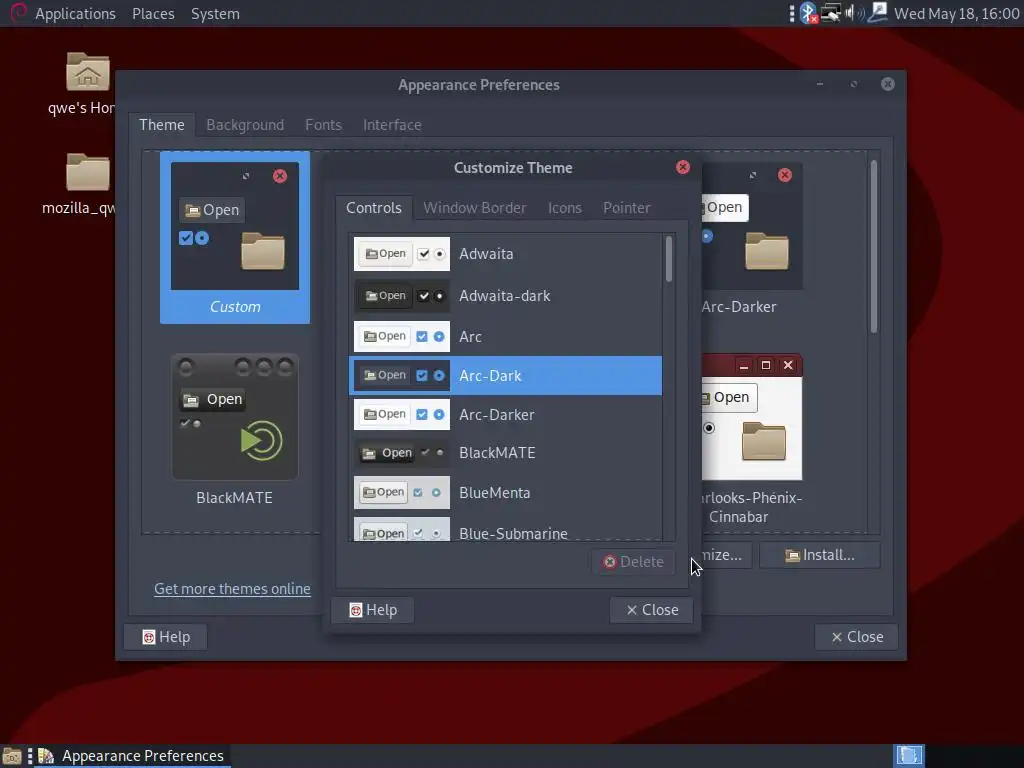Open the Pointer tab
This screenshot has height=768, width=1024.
point(626,208)
